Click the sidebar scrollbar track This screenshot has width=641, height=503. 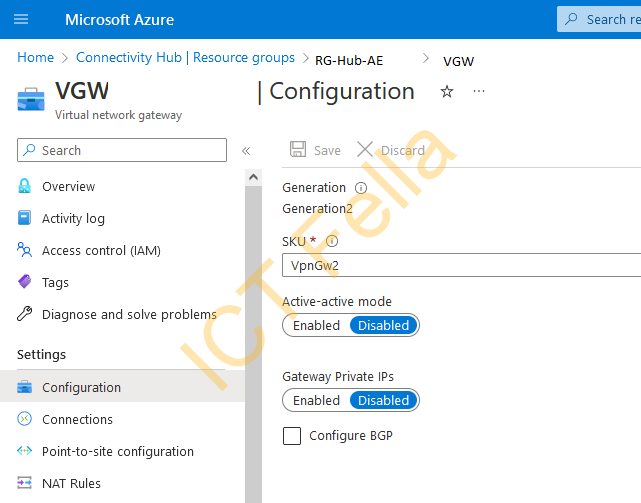(253, 344)
